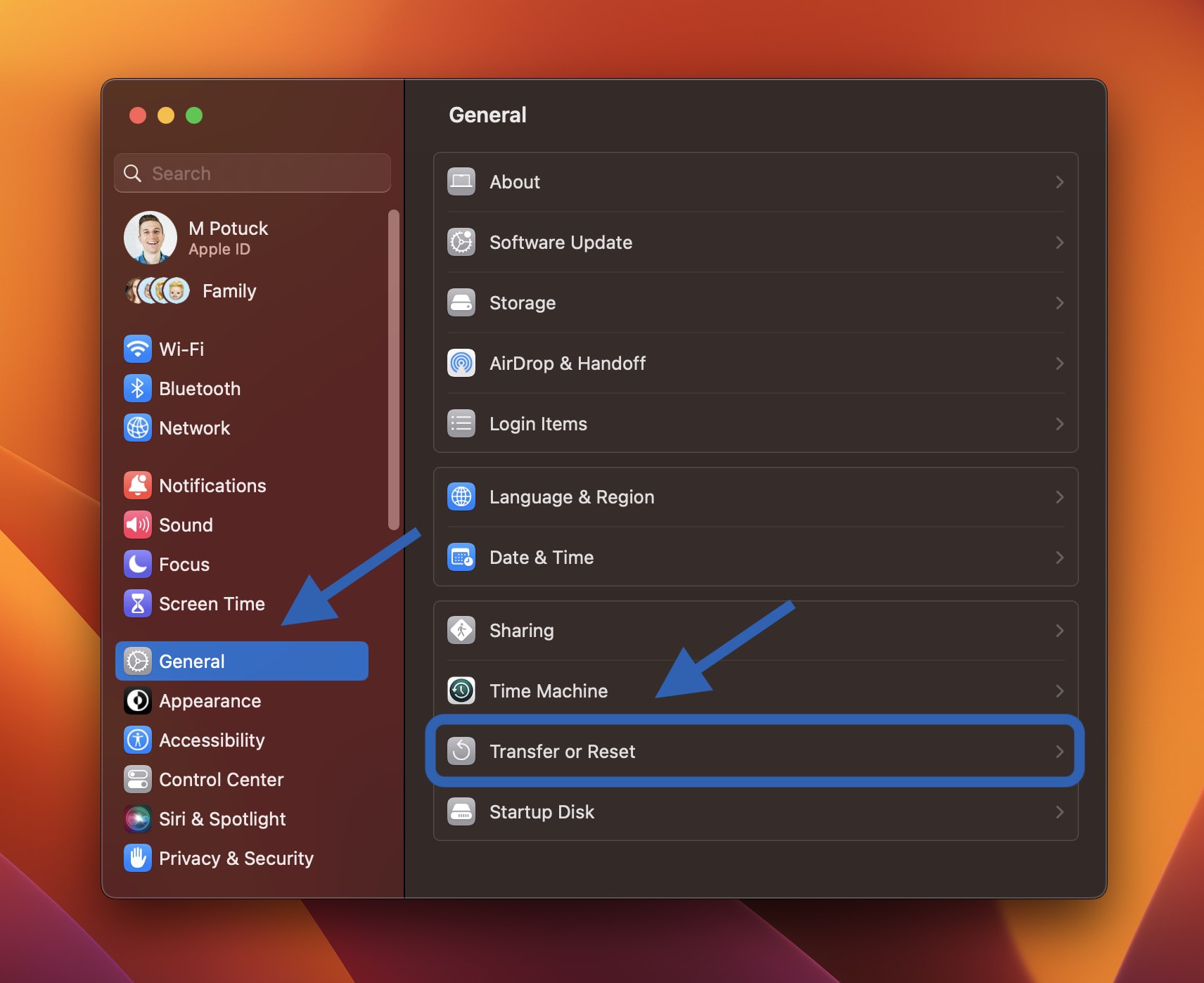Open Notifications via its bell icon
The height and width of the screenshot is (983, 1204).
(139, 485)
